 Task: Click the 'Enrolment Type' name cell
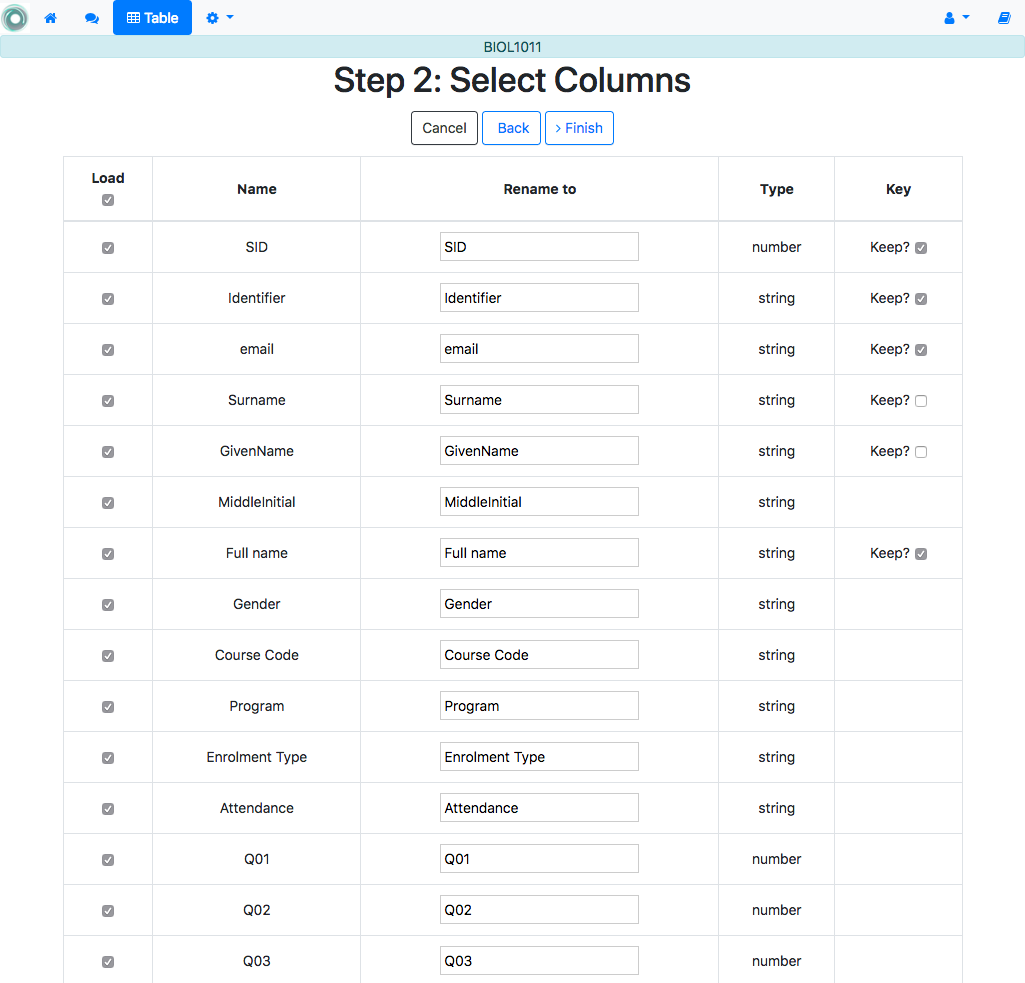[x=257, y=757]
